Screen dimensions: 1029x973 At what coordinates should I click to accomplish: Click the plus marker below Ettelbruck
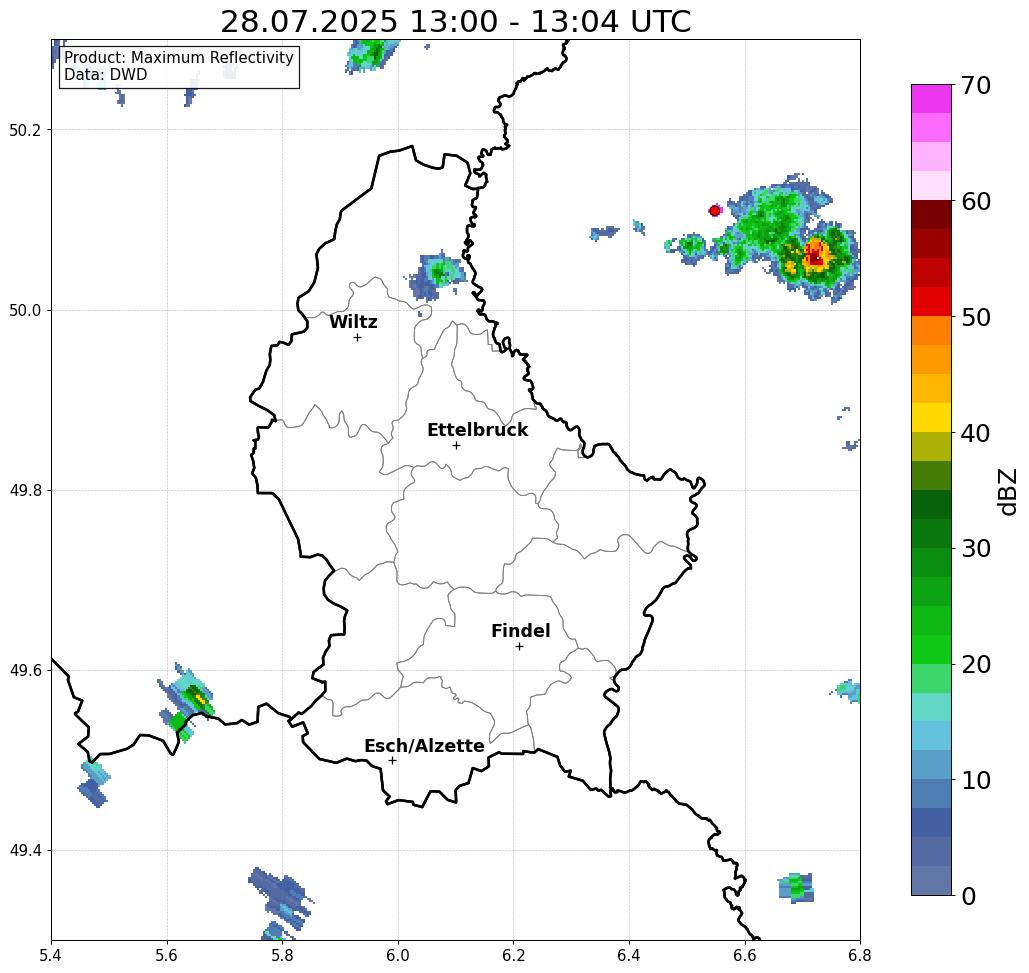click(x=456, y=445)
